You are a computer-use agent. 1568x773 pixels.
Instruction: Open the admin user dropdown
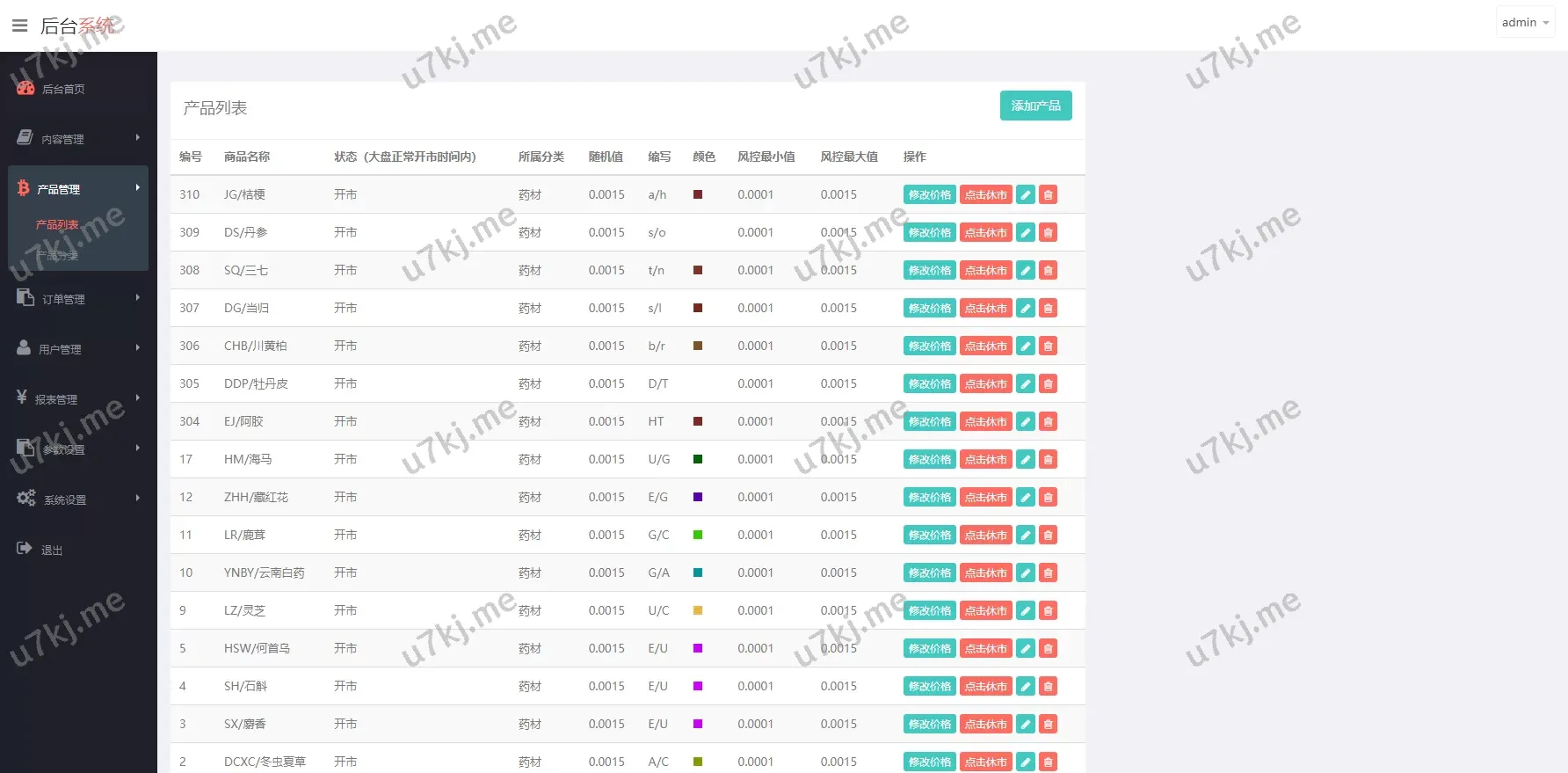[x=1525, y=22]
